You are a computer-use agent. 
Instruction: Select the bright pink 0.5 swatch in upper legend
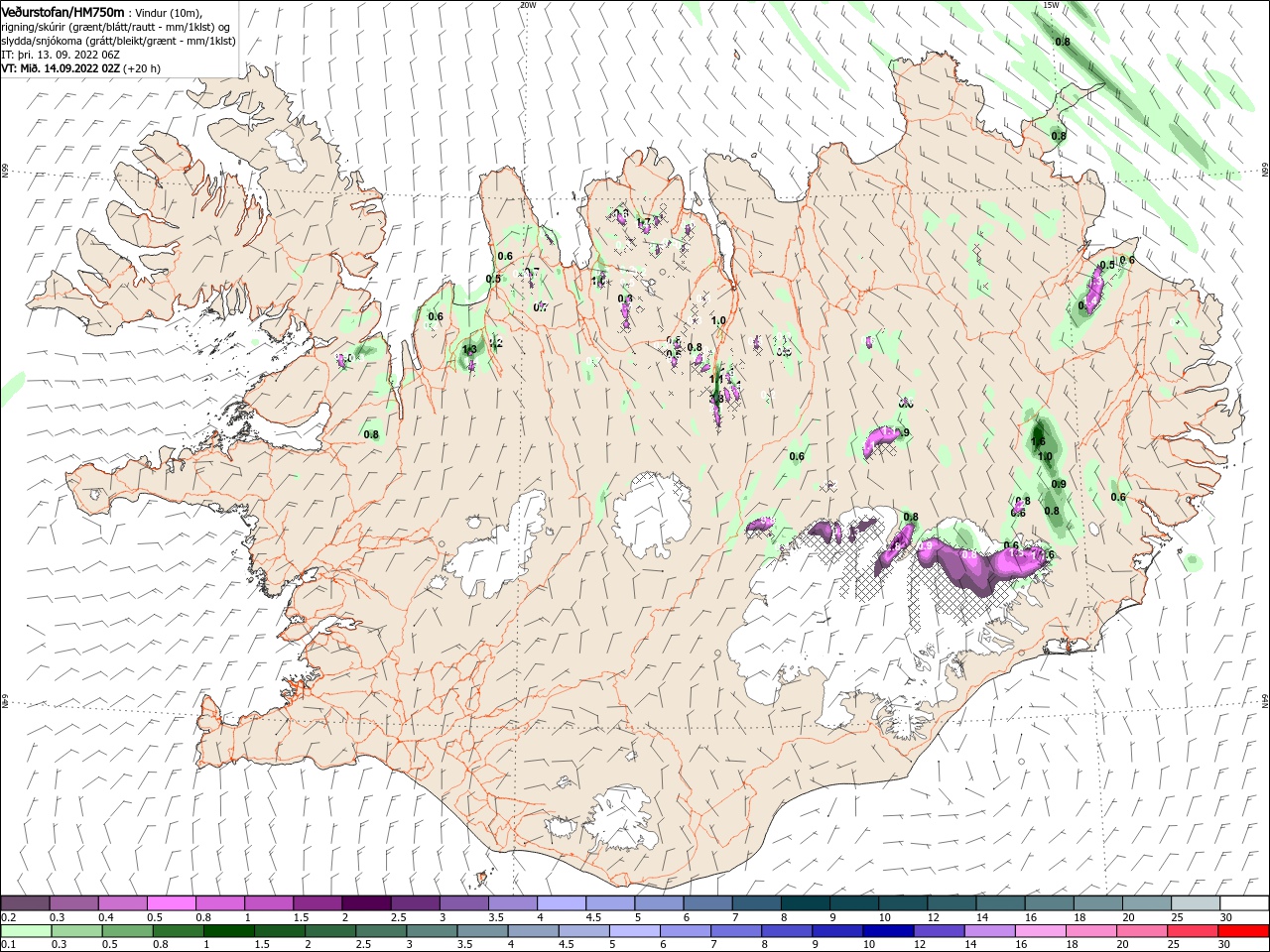coord(171,903)
